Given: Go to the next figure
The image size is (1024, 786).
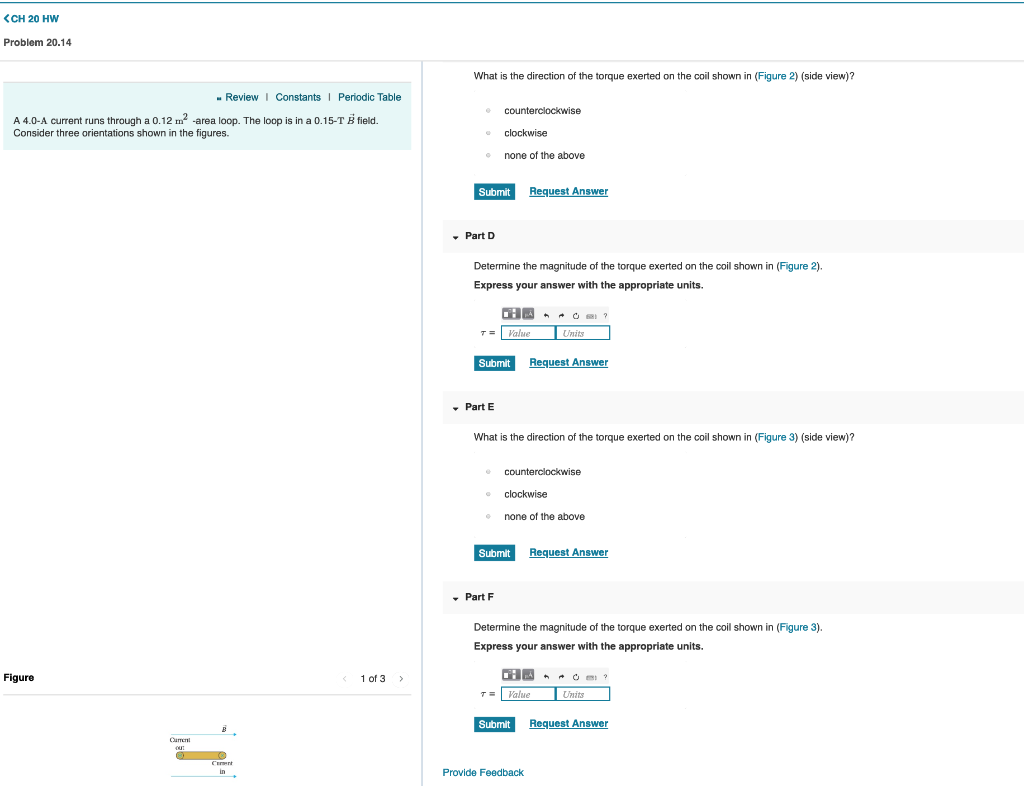Looking at the screenshot, I should (x=401, y=678).
